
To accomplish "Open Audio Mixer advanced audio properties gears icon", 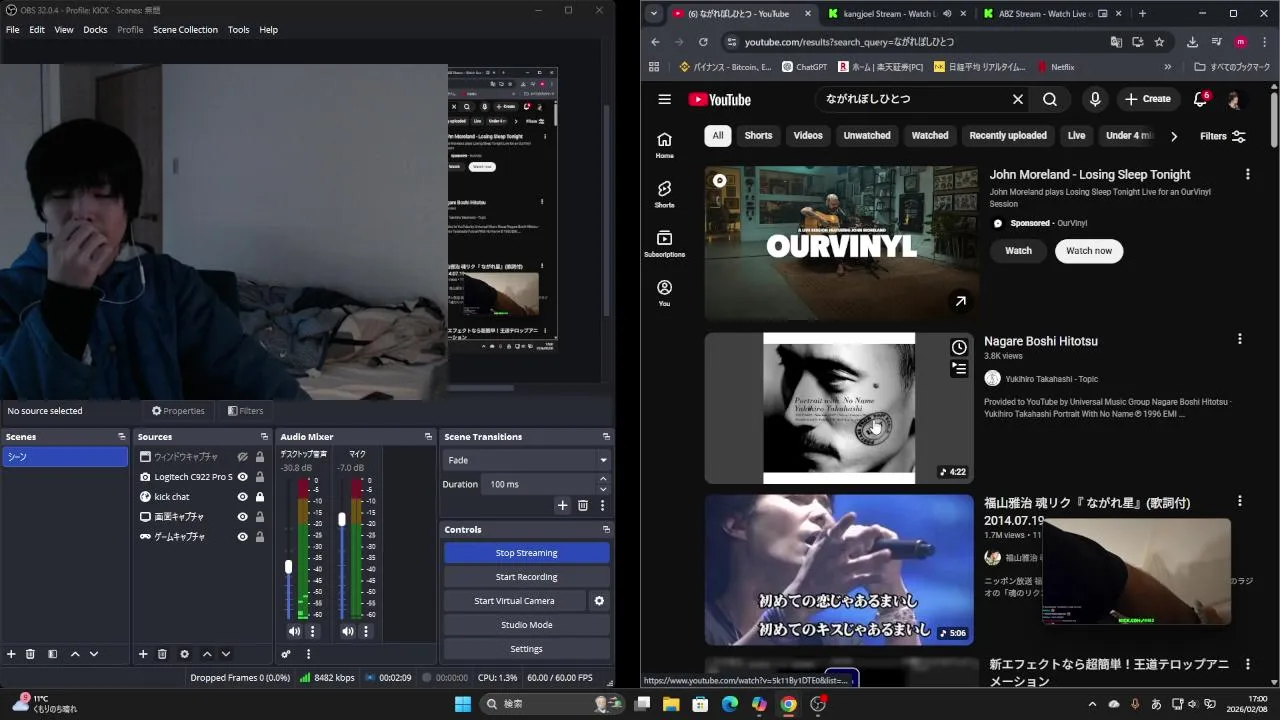I will pos(286,654).
